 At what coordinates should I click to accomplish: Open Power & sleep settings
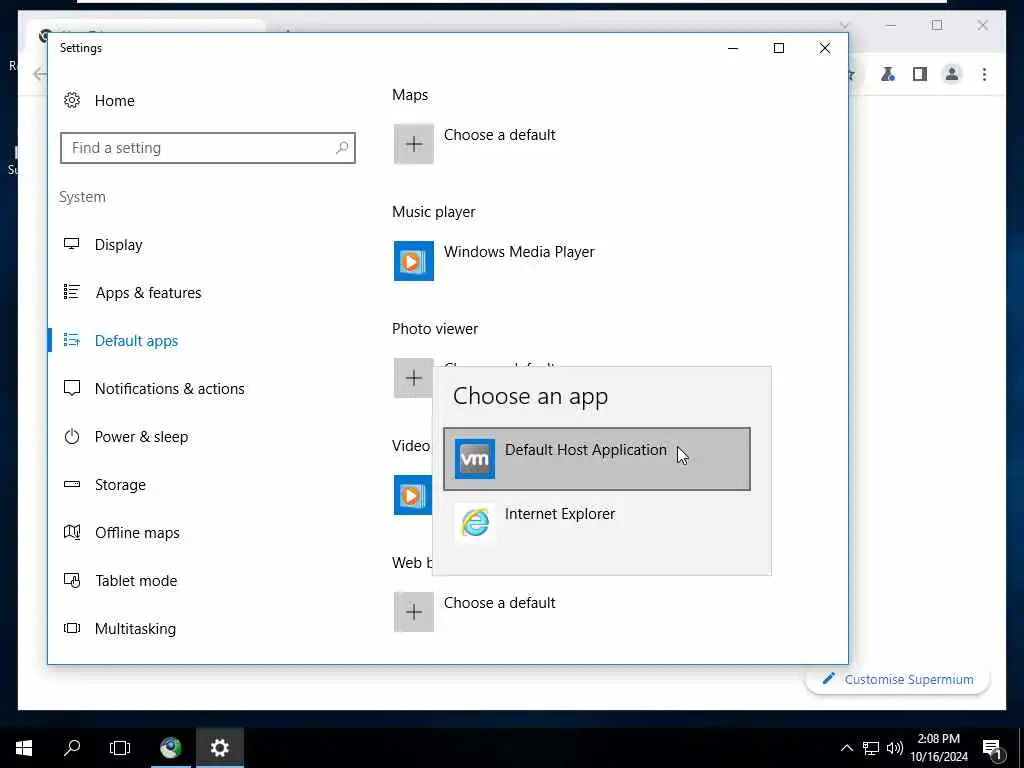coord(141,437)
